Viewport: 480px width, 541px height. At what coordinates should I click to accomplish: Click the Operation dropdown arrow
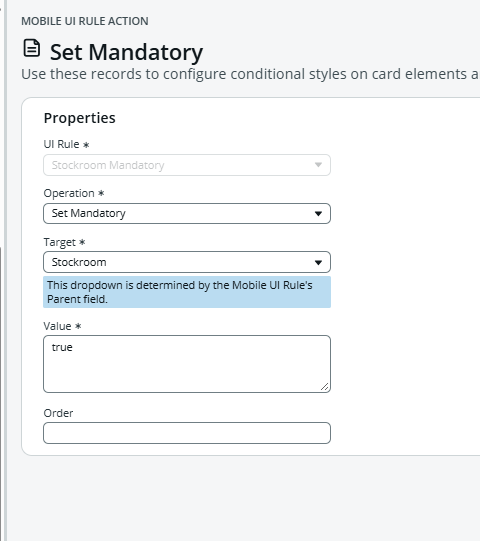pos(318,214)
